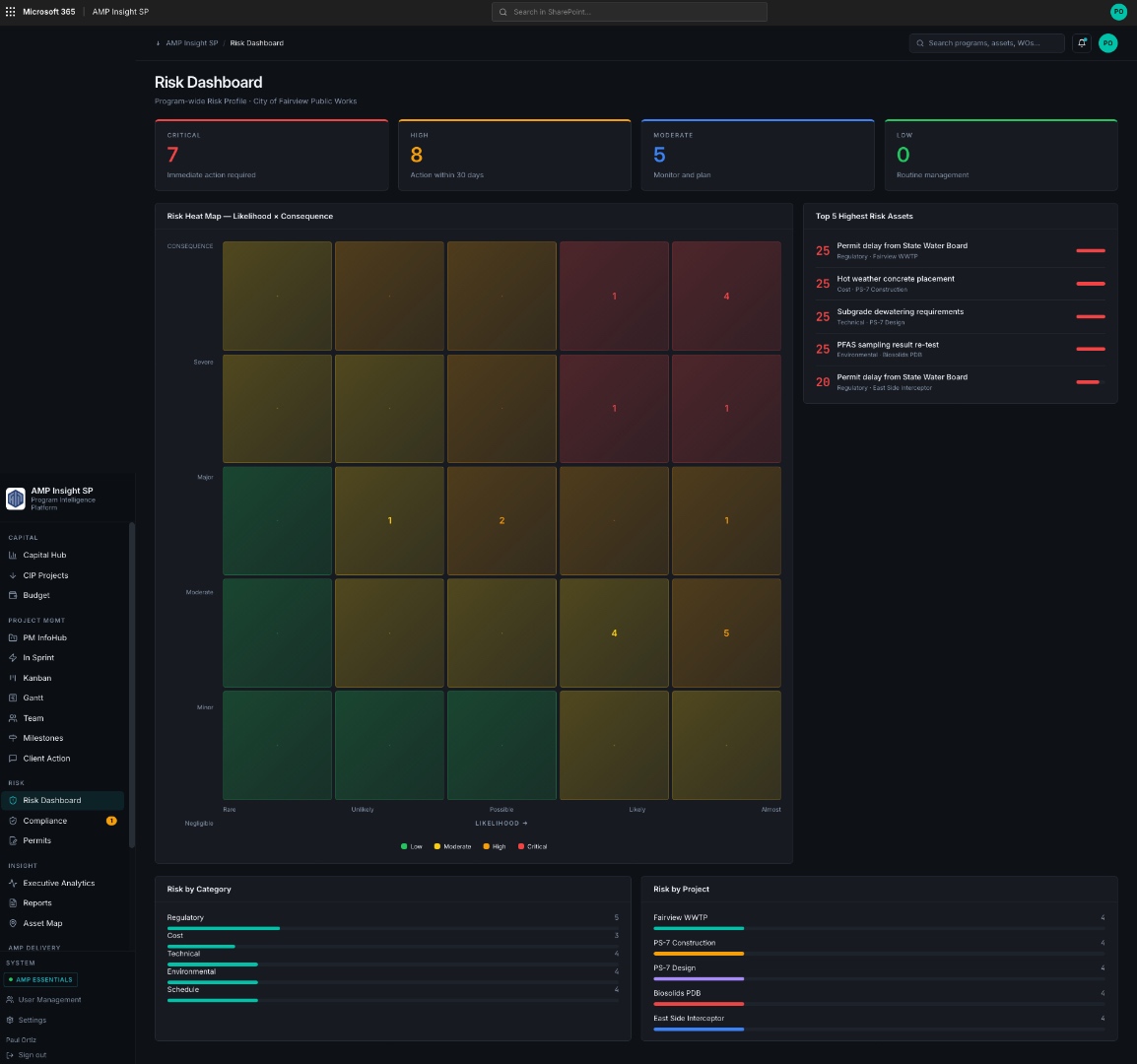Click the Team people icon
Image resolution: width=1137 pixels, height=1064 pixels.
tap(13, 718)
